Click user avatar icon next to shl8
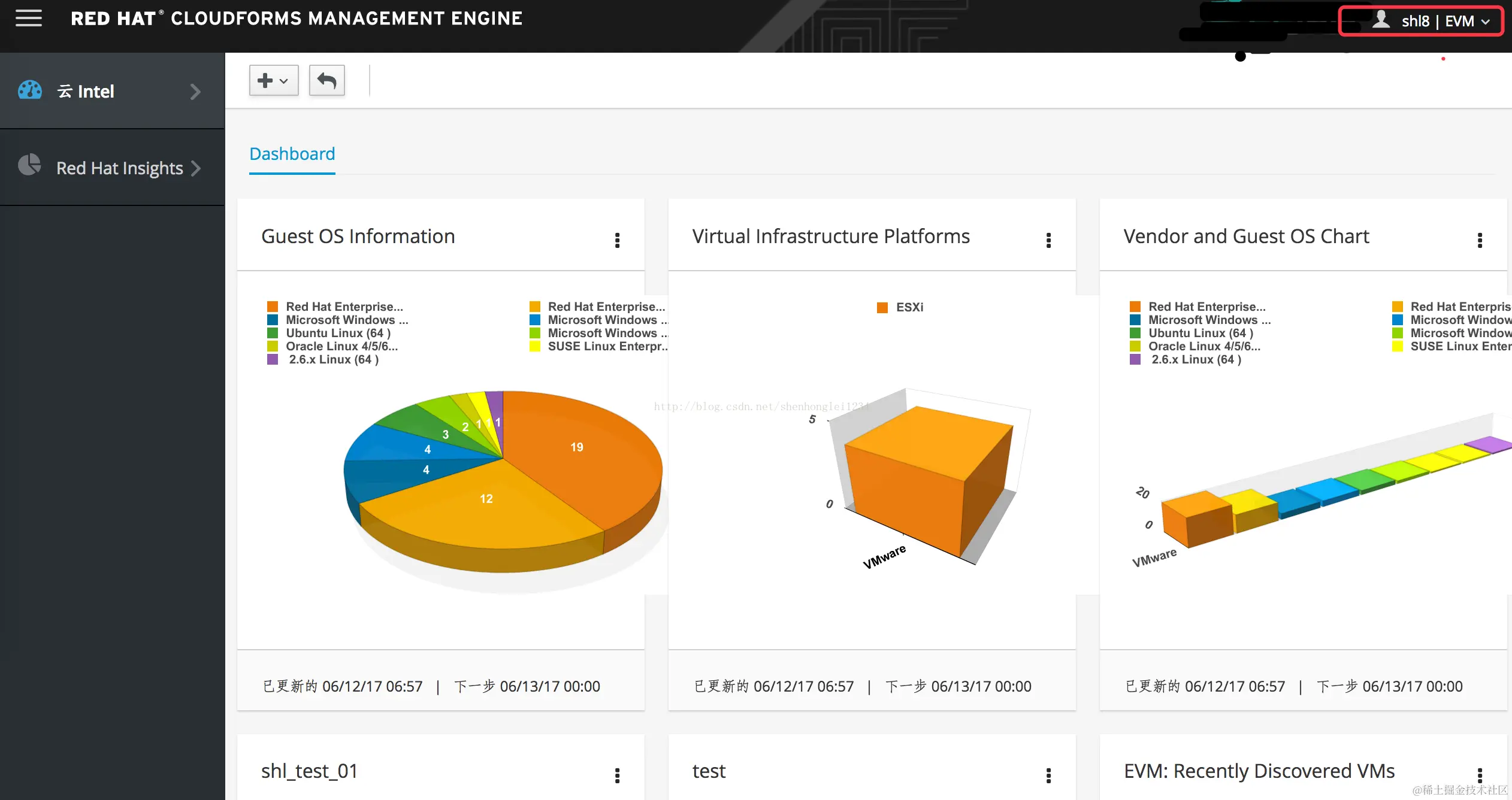This screenshot has width=1512, height=800. (x=1381, y=20)
